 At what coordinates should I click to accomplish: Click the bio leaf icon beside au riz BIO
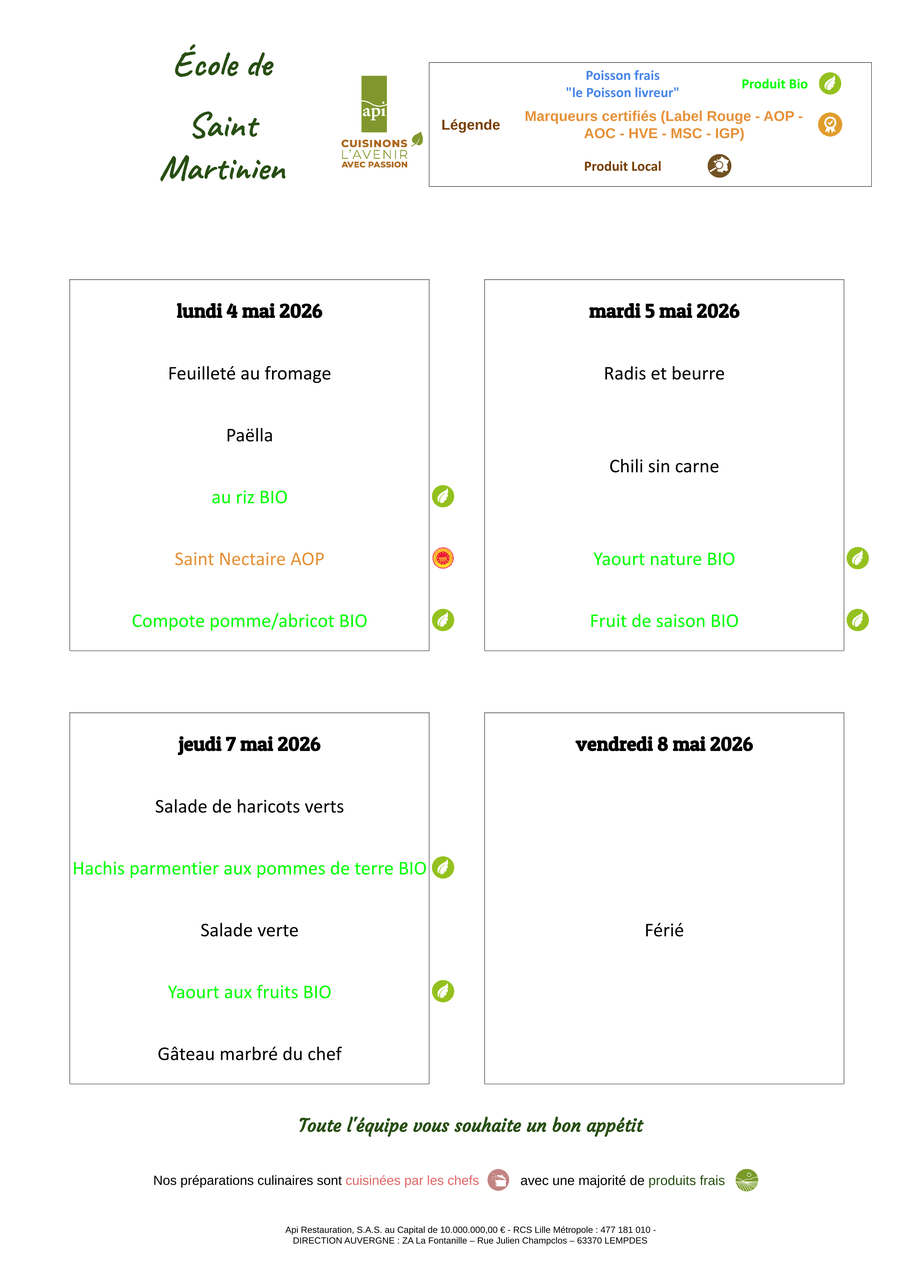pyautogui.click(x=443, y=497)
